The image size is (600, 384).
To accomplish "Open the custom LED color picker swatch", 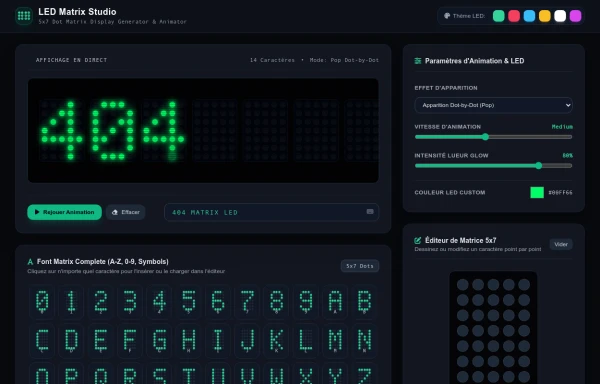I will (537, 192).
